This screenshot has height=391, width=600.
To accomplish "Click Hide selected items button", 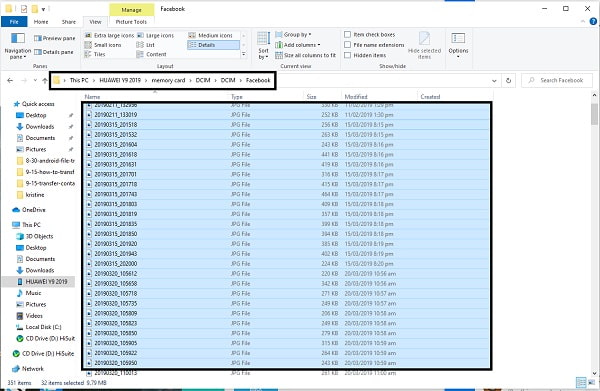I will (x=424, y=46).
